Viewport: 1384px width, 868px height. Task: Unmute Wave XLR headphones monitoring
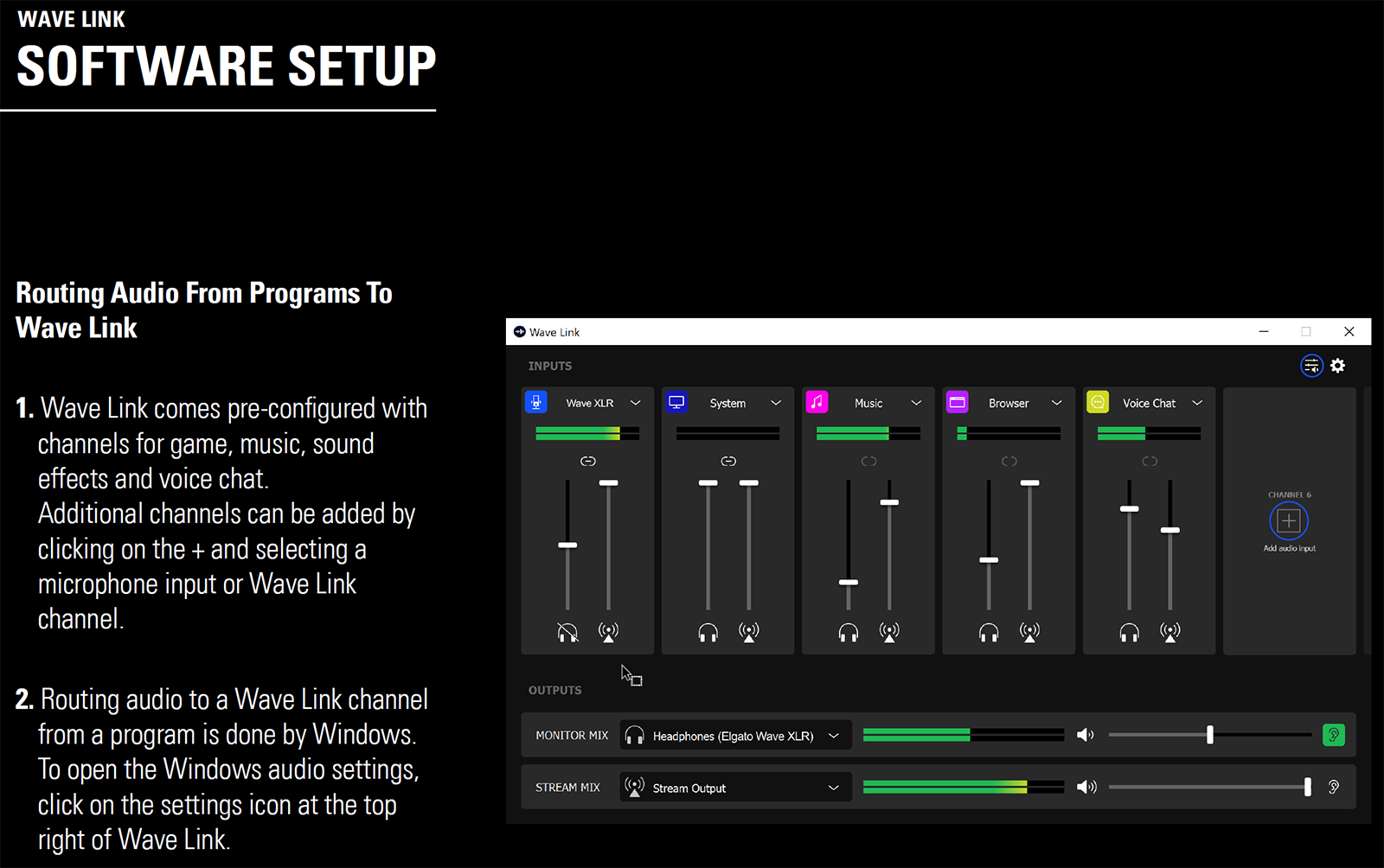click(x=567, y=633)
